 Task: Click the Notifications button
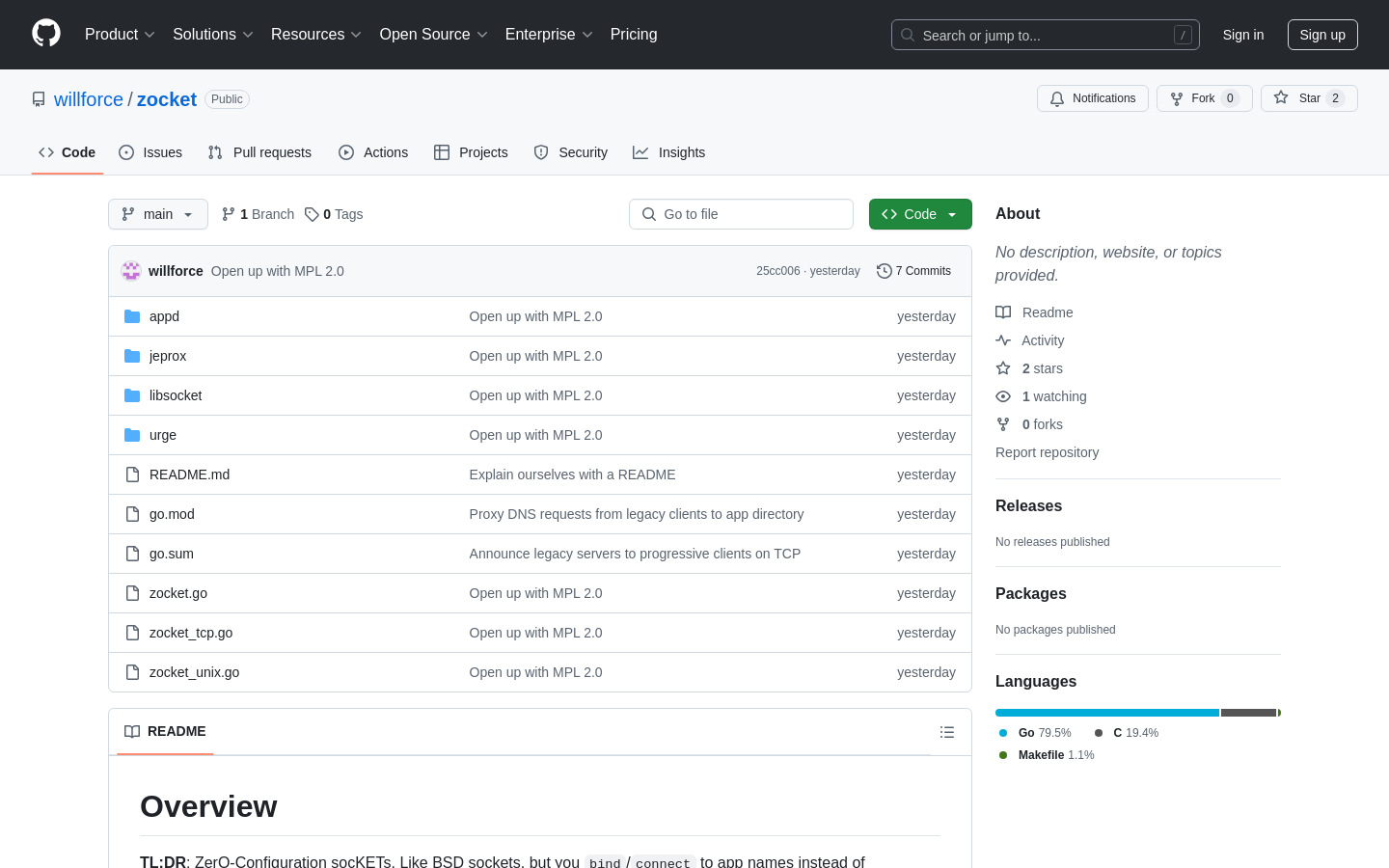point(1093,98)
